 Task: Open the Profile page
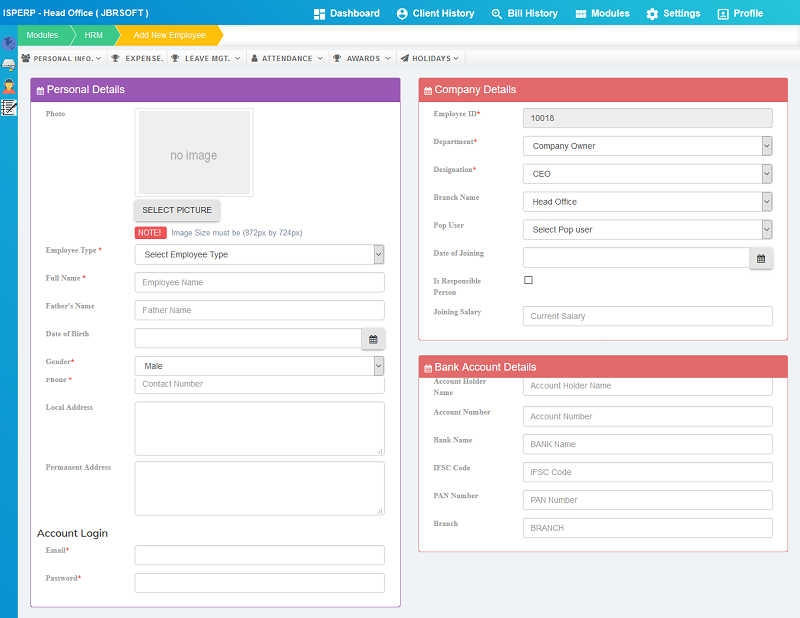740,13
